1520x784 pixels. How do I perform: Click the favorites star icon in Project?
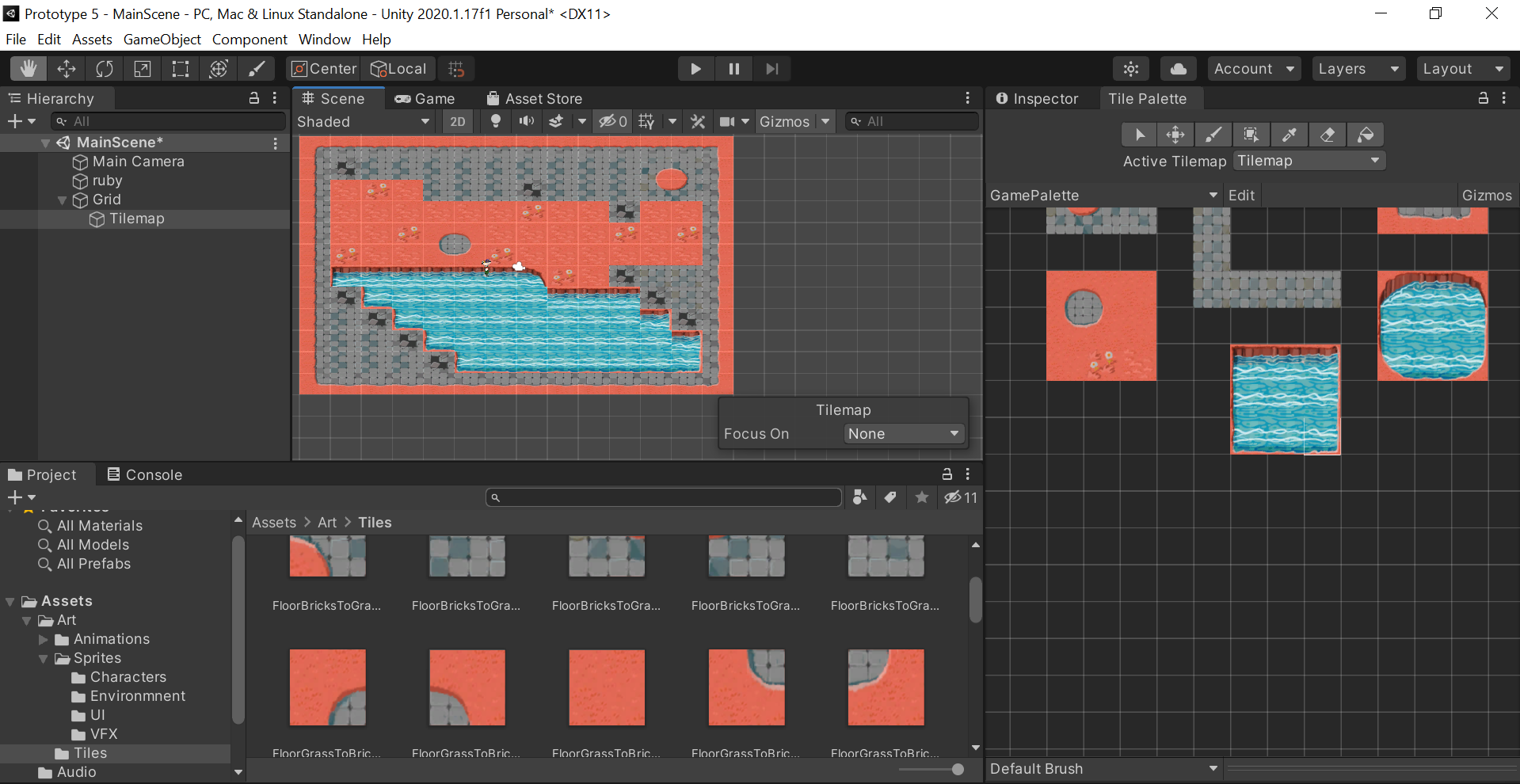922,497
